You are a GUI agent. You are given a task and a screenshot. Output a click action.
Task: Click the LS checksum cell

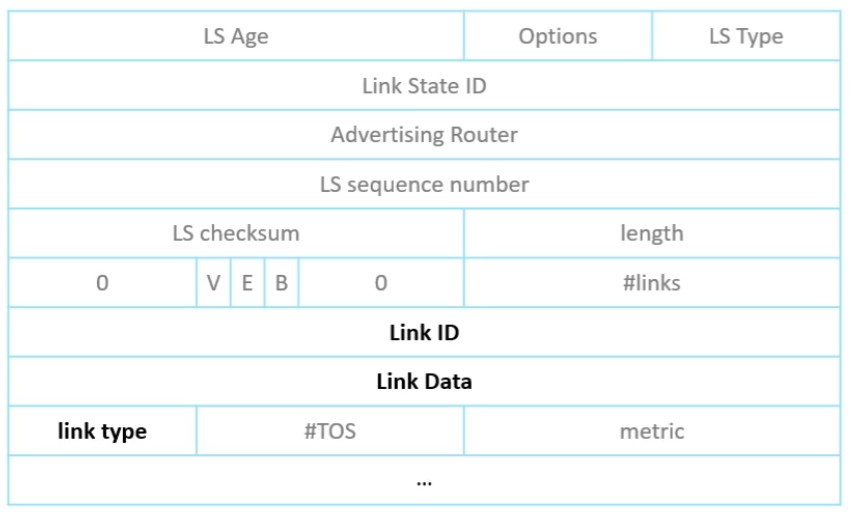point(236,234)
